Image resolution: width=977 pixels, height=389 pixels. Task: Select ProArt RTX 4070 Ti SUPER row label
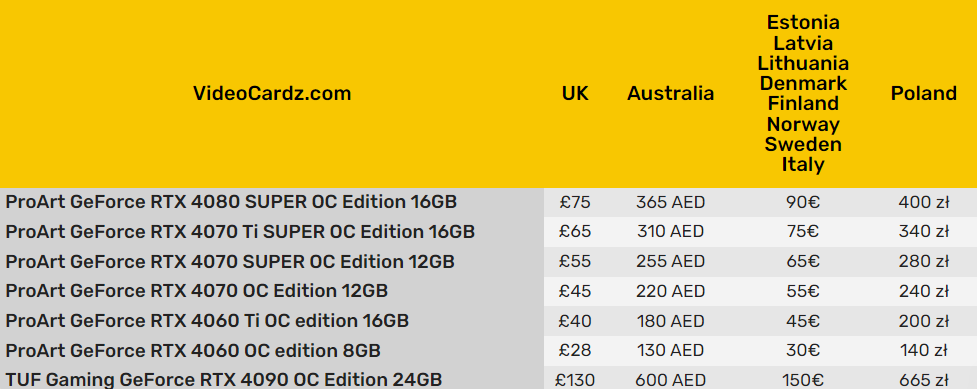(240, 232)
